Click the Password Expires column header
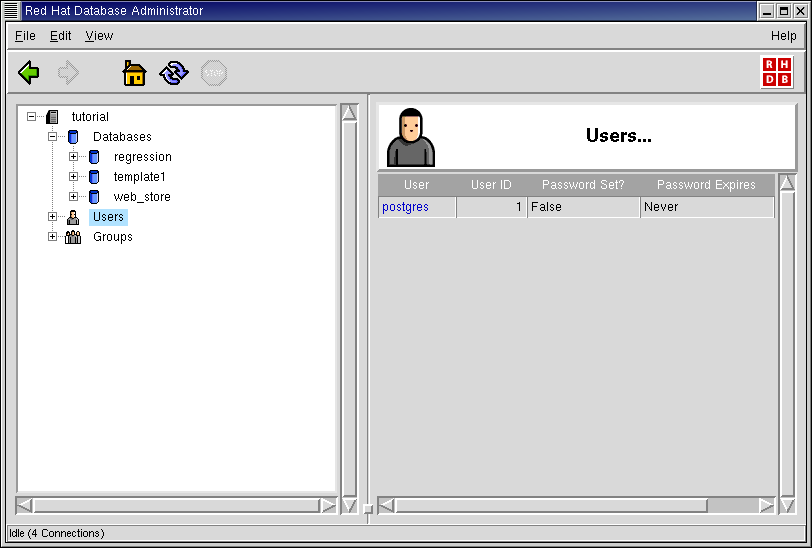Viewport: 812px width, 548px height. (706, 185)
